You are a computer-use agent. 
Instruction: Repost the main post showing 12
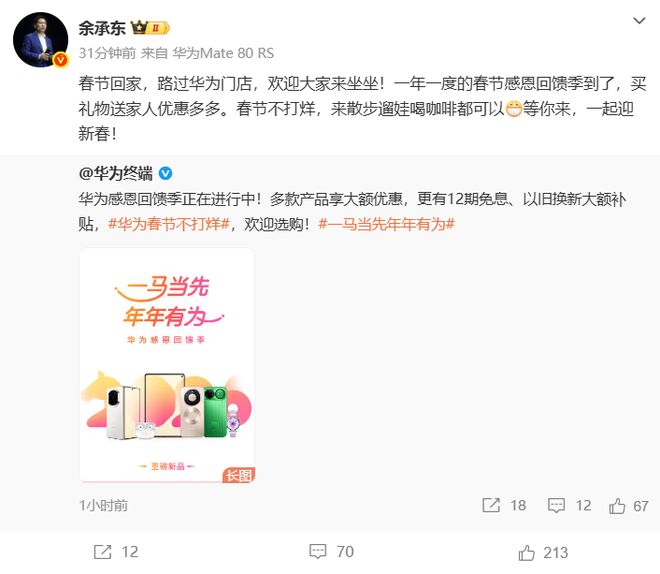click(116, 552)
